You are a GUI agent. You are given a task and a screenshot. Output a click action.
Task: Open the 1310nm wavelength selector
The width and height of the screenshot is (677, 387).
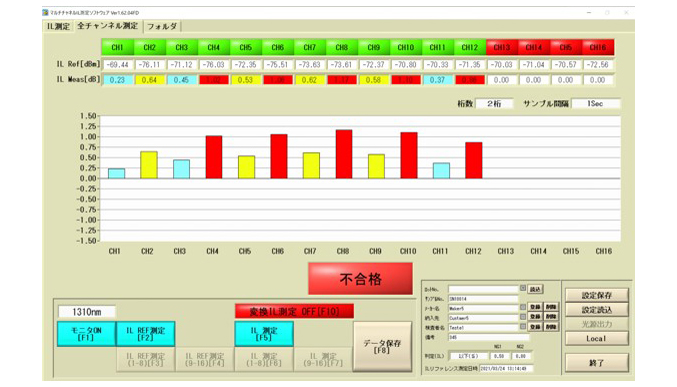coord(87,311)
